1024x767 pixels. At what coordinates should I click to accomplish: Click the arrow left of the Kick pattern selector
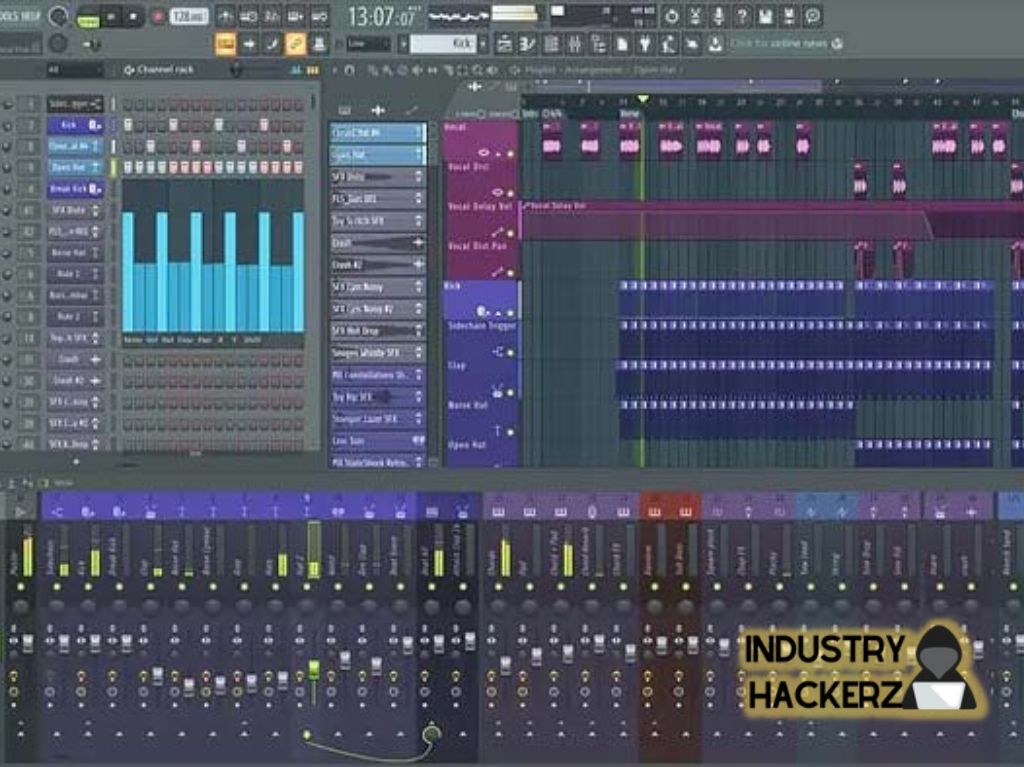(x=403, y=44)
